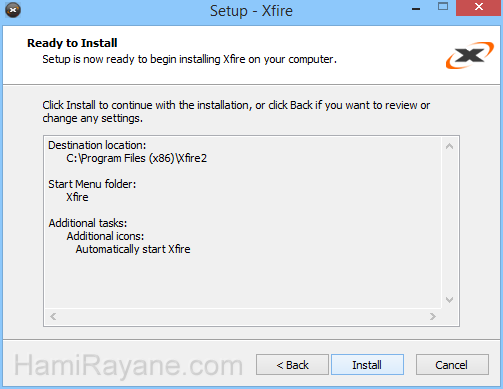503x389 pixels.
Task: Click the Xfire logo in the header
Action: (470, 55)
